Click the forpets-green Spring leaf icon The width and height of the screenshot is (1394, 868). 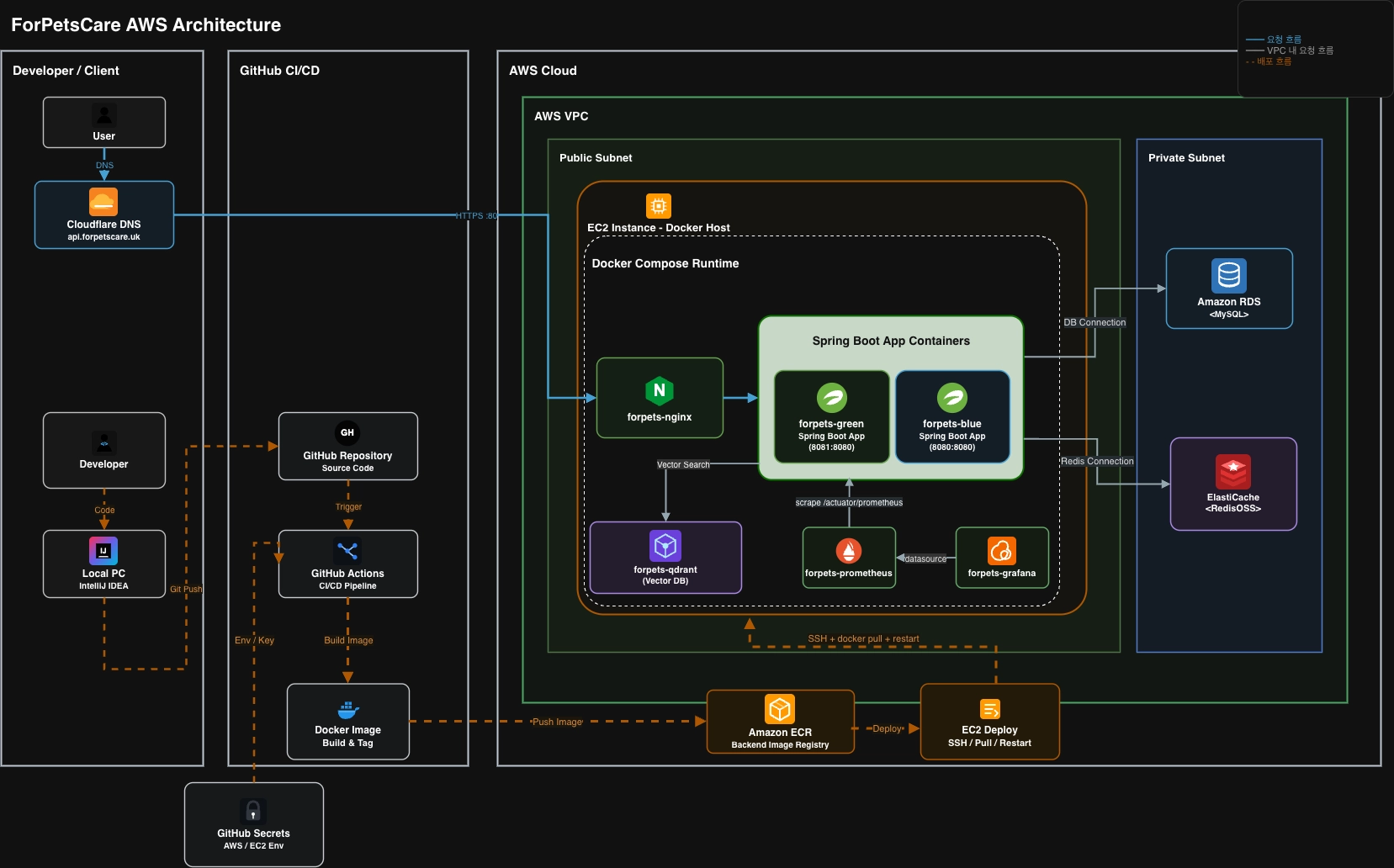click(x=832, y=398)
